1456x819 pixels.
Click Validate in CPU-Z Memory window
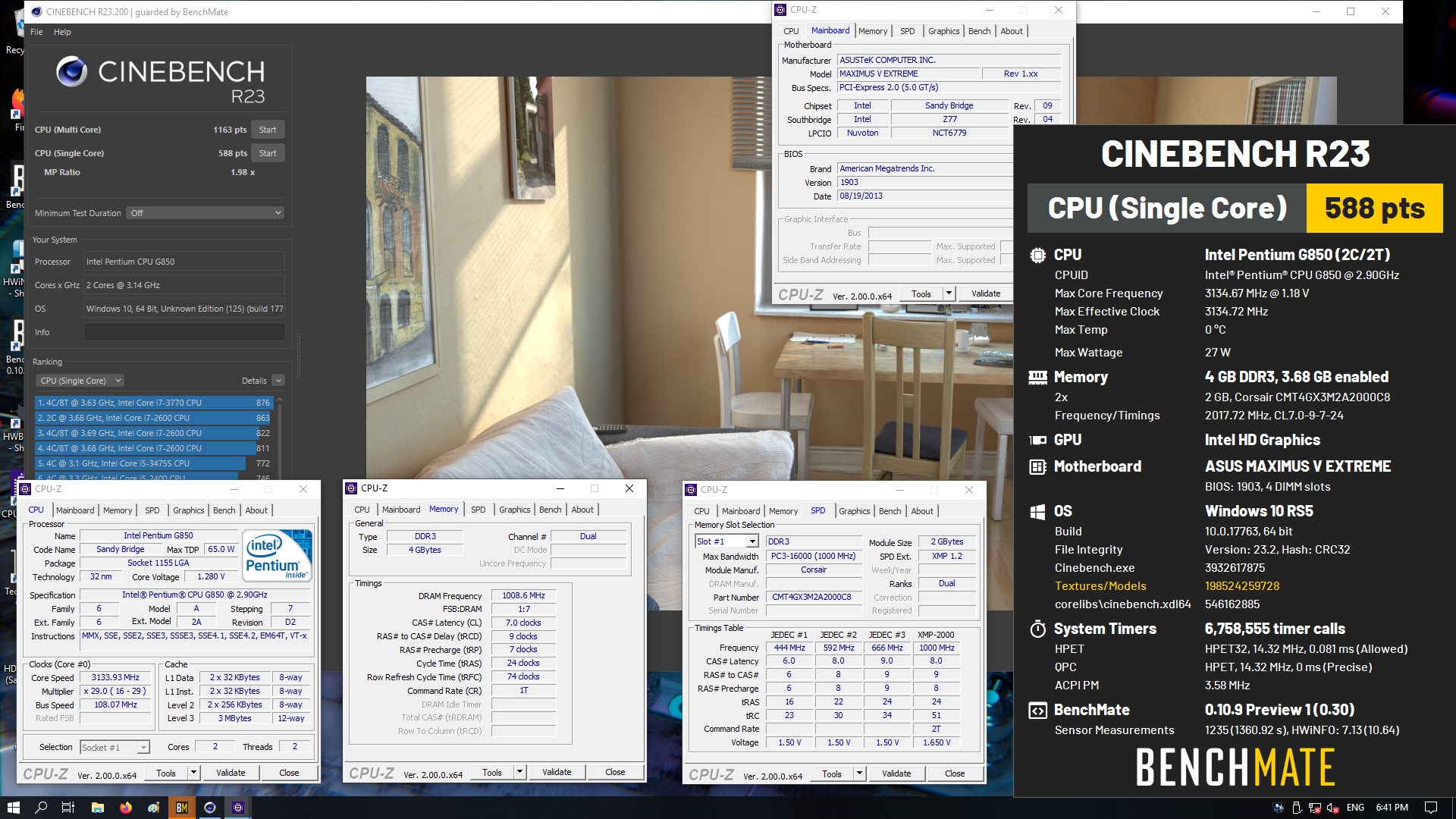tap(557, 772)
